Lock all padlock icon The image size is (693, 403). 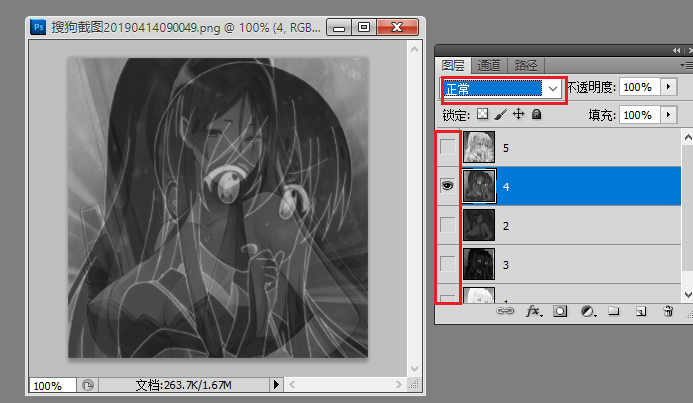click(x=537, y=114)
